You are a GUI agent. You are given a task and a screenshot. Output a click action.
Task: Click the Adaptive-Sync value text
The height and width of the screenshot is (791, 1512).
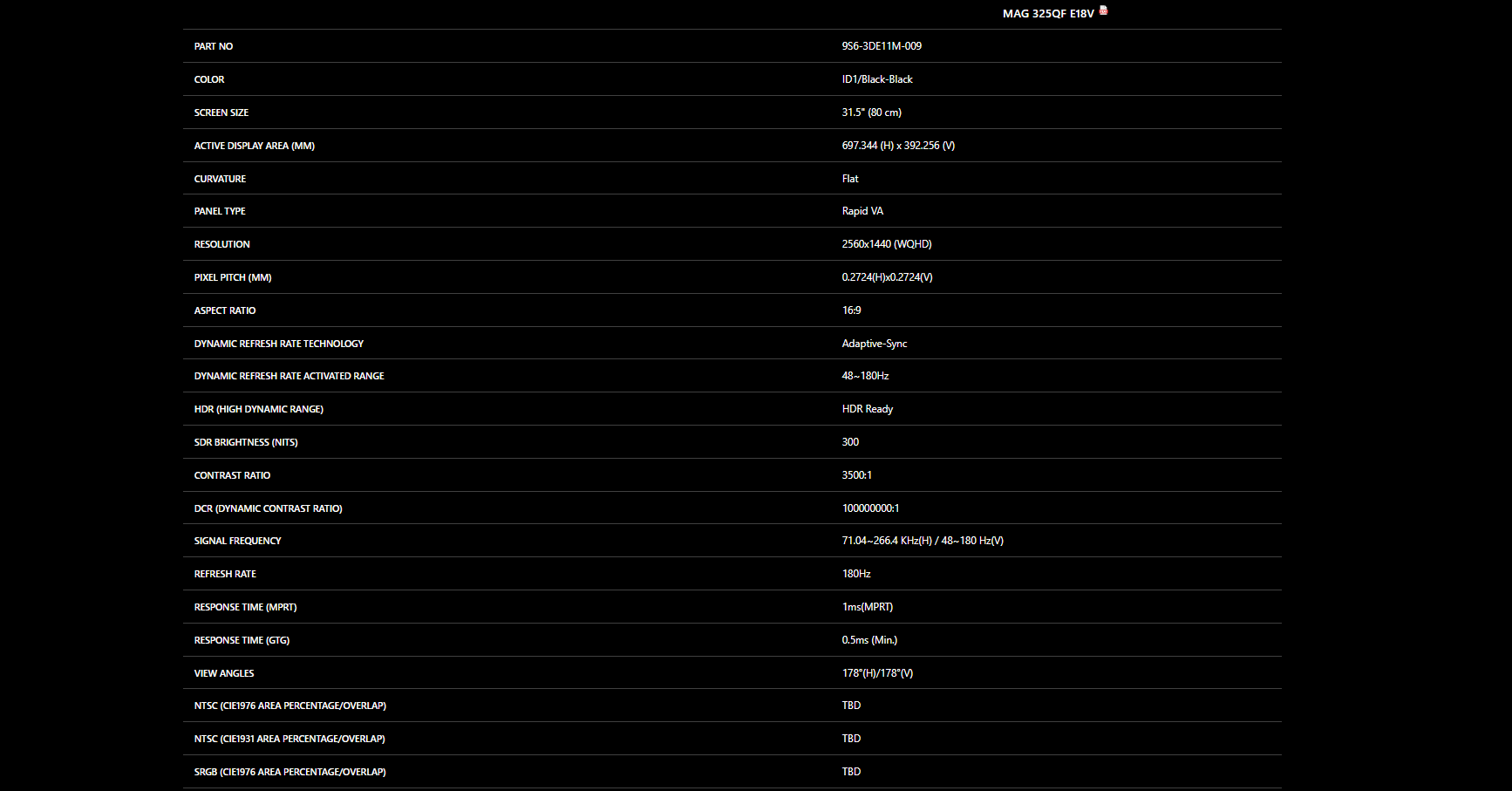tap(875, 344)
